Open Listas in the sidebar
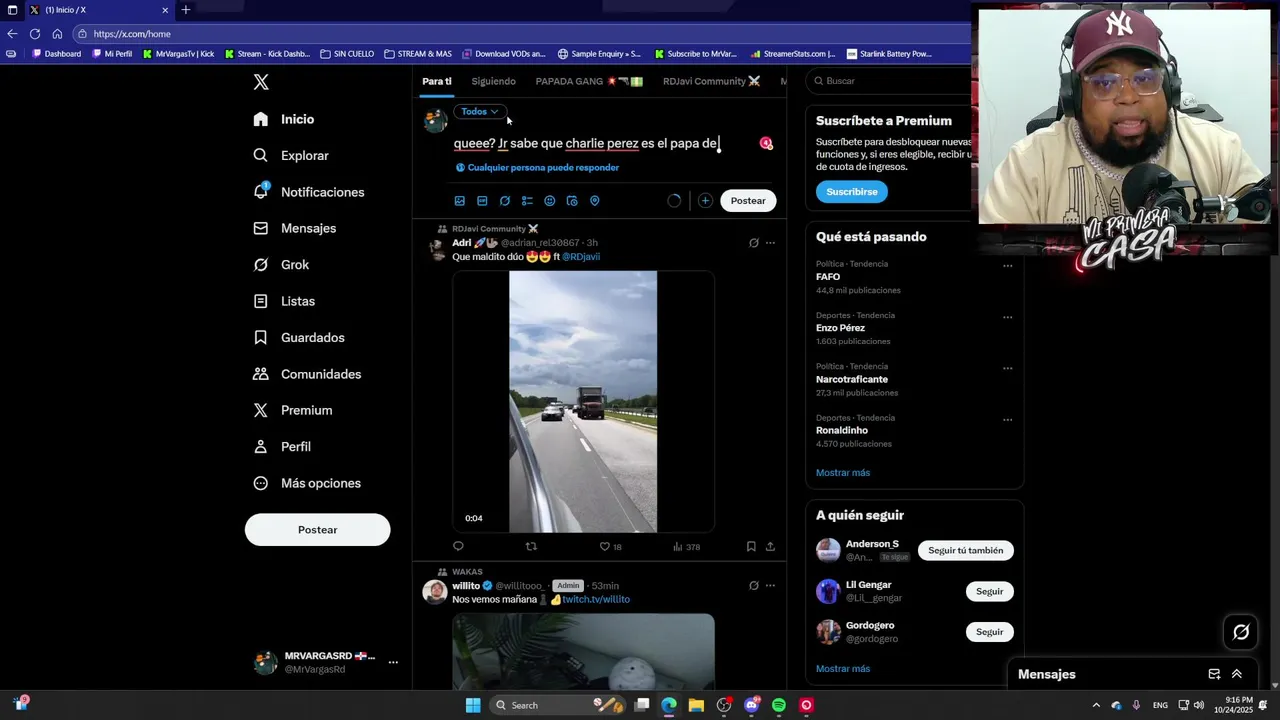The image size is (1280, 720). click(x=284, y=301)
